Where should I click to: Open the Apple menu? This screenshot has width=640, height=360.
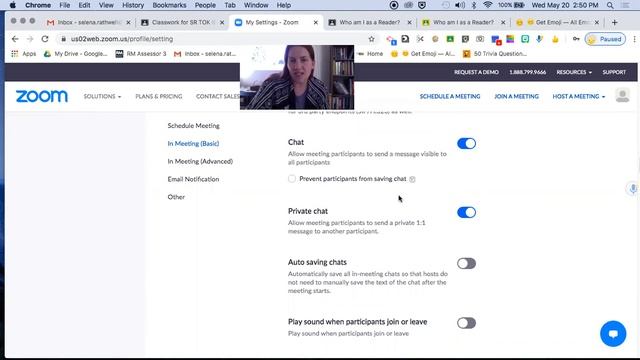(x=13, y=5)
